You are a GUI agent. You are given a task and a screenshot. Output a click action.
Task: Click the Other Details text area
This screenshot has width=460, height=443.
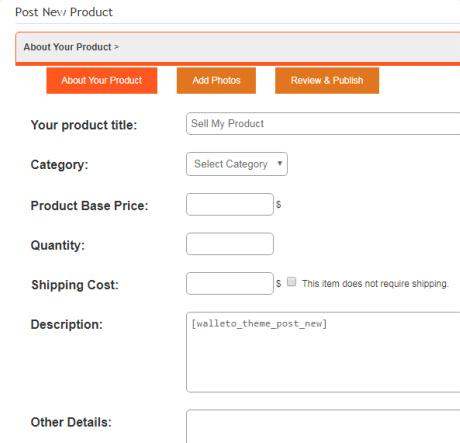click(x=323, y=427)
